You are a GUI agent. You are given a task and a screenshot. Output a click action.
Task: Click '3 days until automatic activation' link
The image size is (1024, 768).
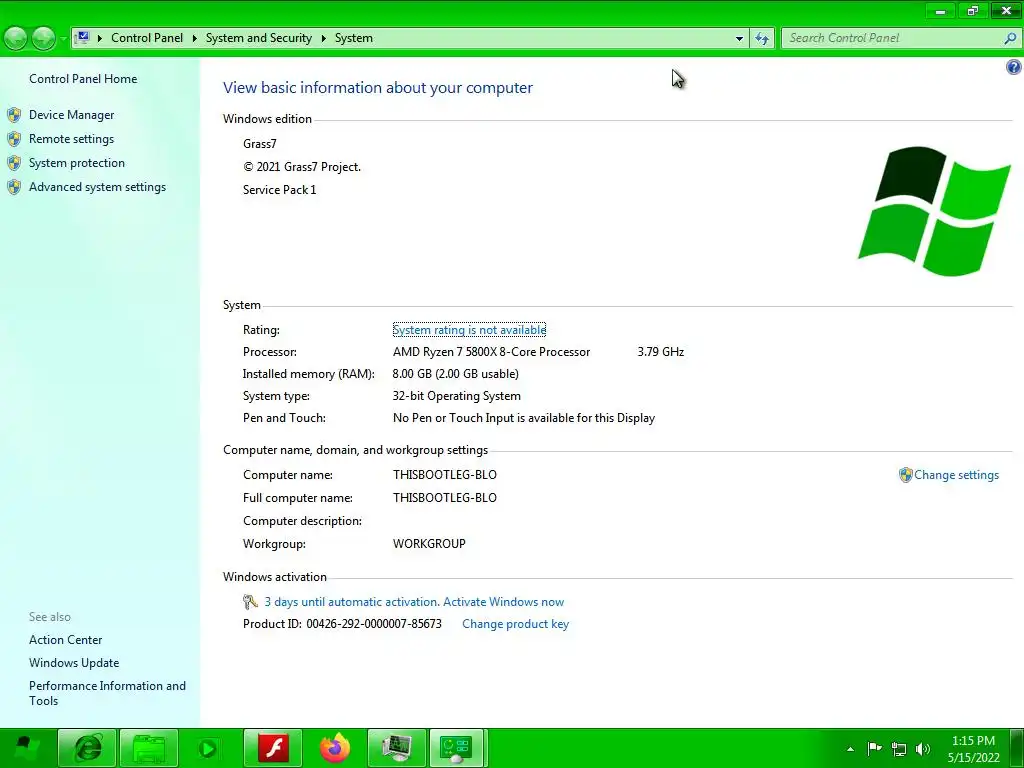pyautogui.click(x=414, y=601)
